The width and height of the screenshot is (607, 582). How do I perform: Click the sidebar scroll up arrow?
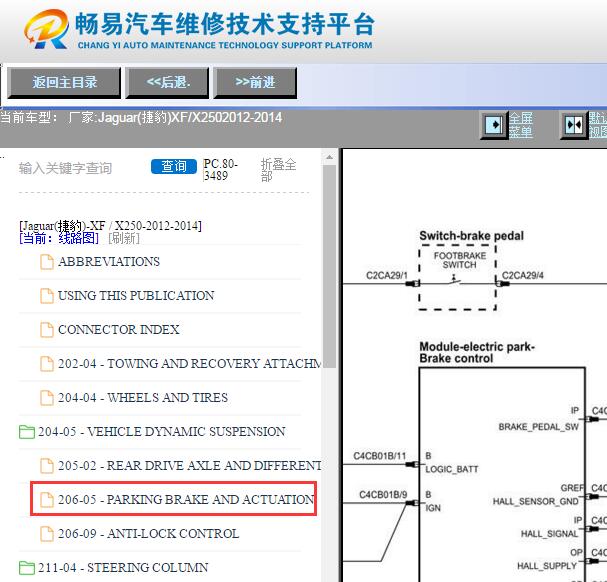click(x=329, y=157)
